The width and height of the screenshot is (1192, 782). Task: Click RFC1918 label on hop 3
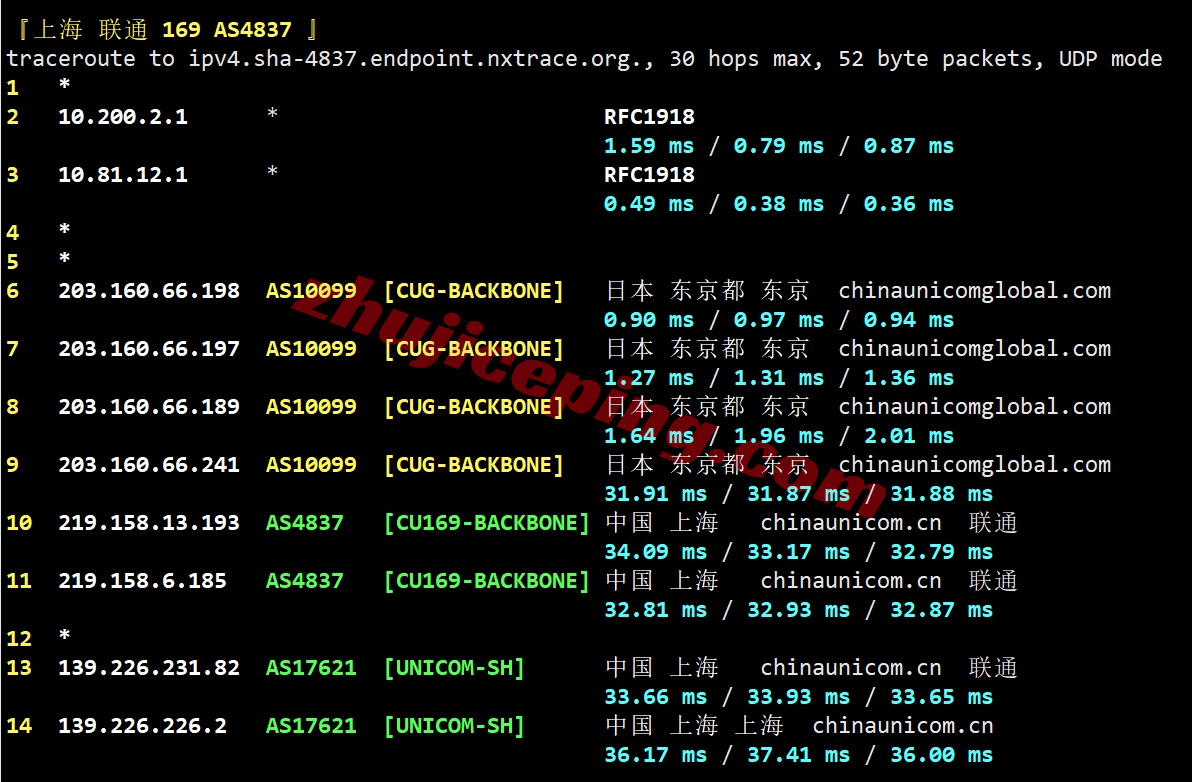[x=649, y=175]
